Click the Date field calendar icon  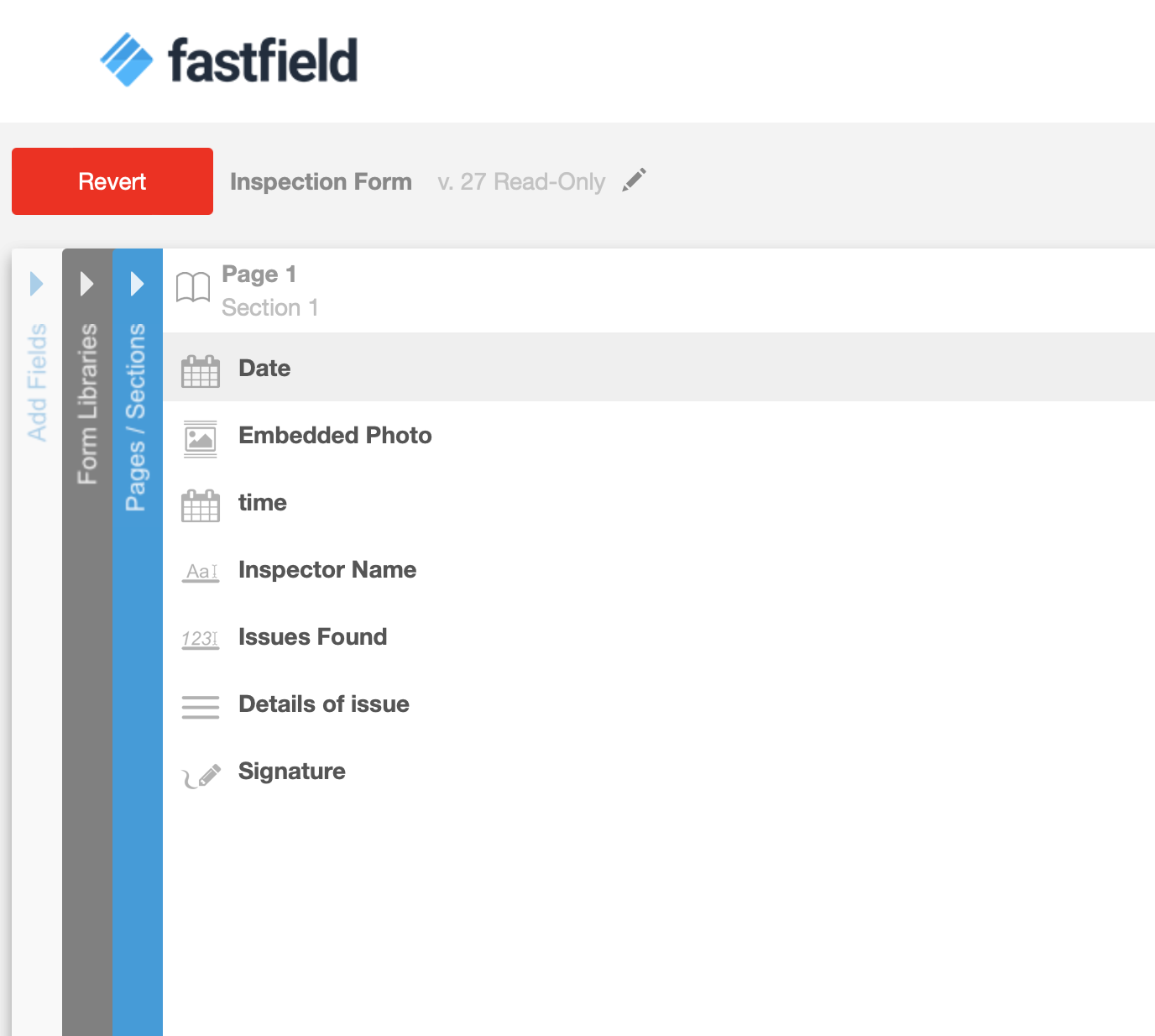tap(201, 370)
